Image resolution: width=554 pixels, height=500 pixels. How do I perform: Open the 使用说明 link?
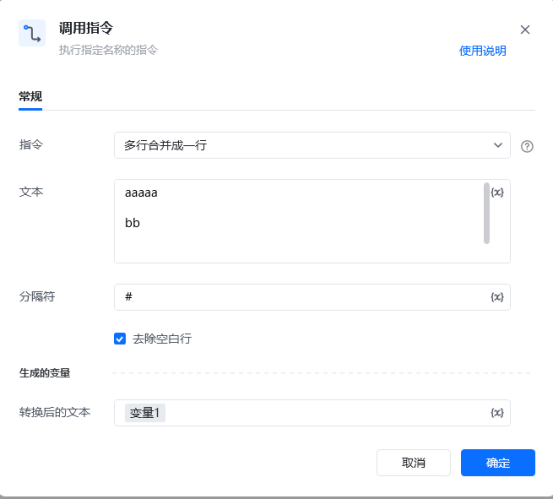pos(482,51)
